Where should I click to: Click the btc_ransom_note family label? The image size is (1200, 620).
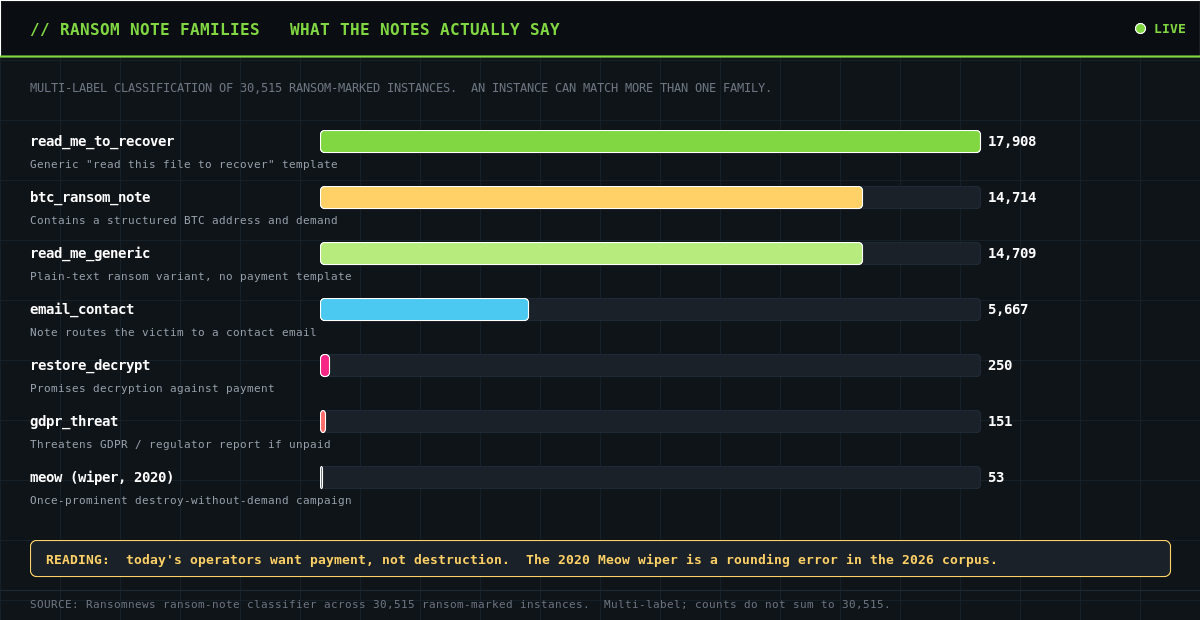tap(90, 197)
